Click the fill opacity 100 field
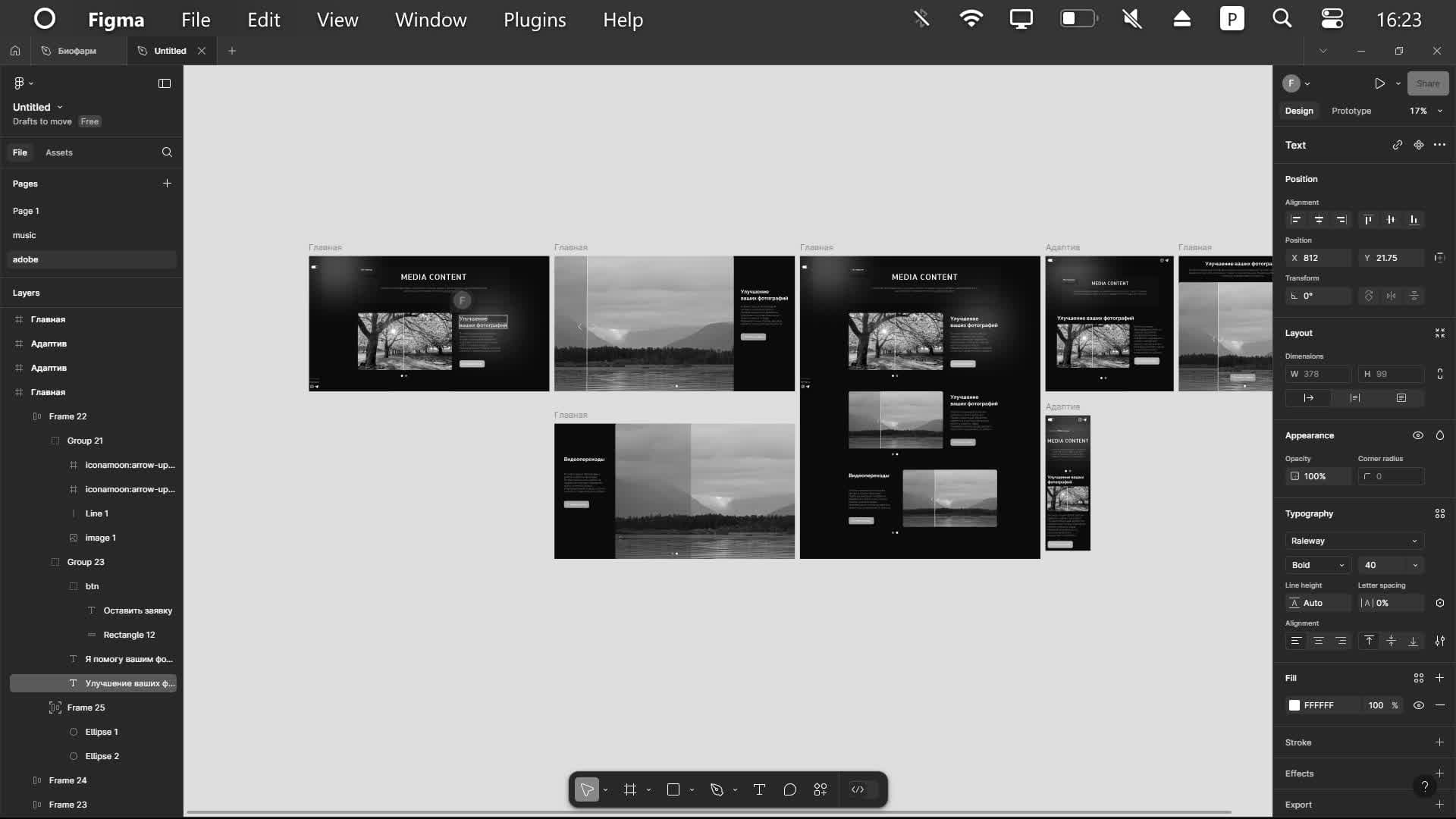This screenshot has height=819, width=1456. (1376, 705)
